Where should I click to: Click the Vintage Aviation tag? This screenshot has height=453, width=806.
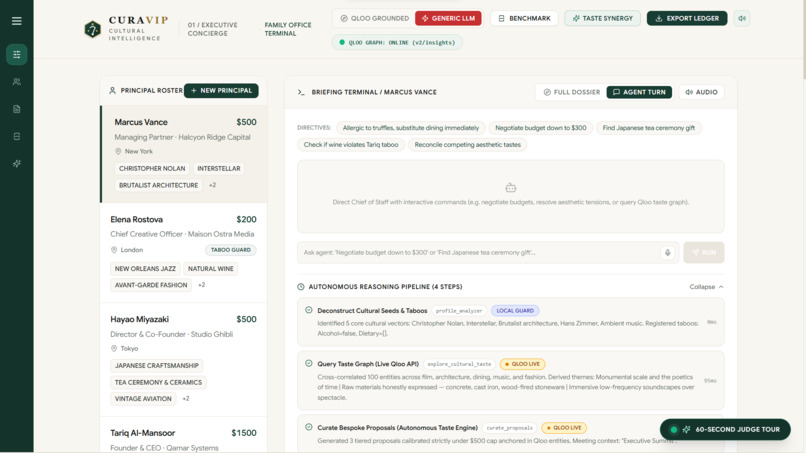[x=143, y=398]
